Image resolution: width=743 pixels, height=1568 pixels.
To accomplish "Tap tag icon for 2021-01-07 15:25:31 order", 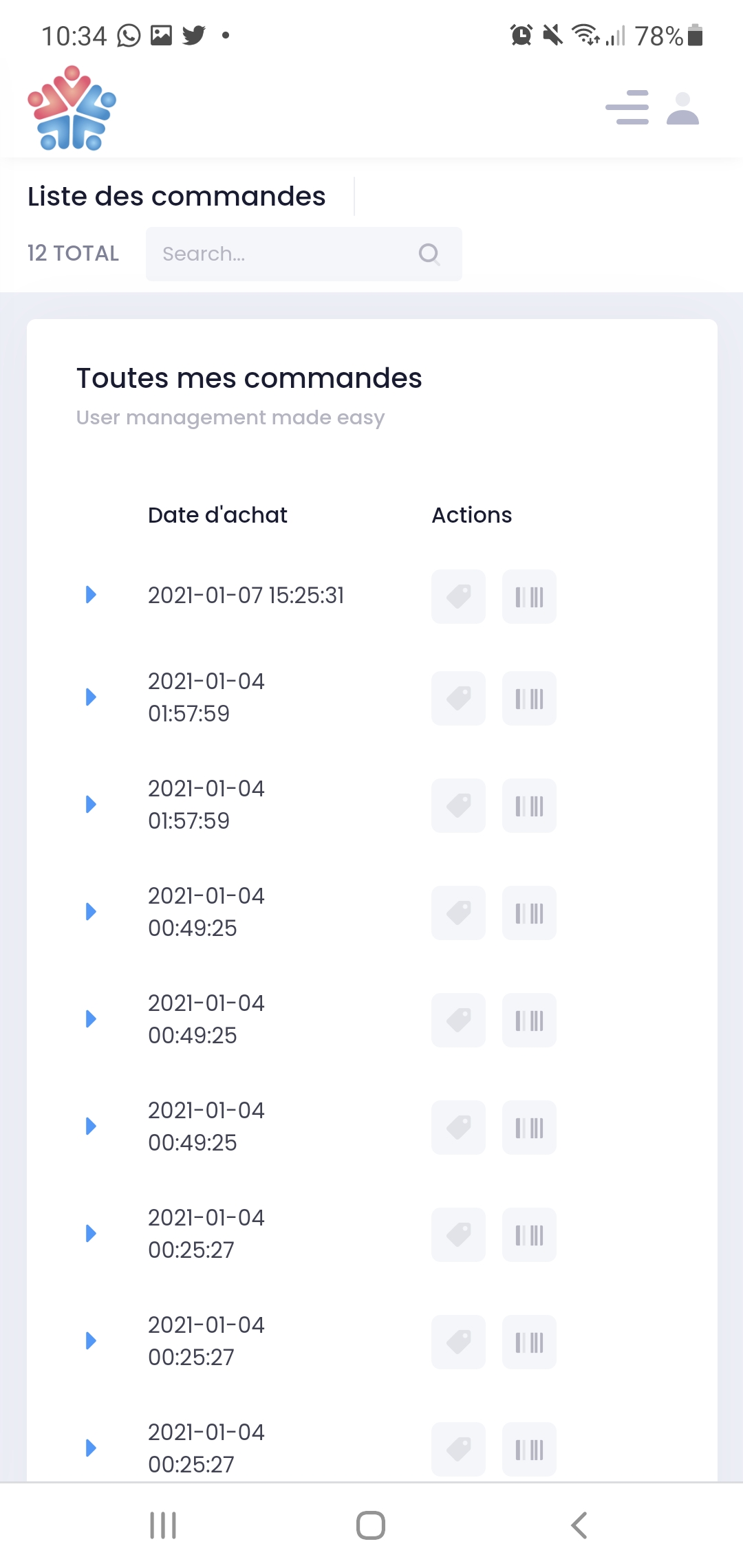I will (x=458, y=596).
